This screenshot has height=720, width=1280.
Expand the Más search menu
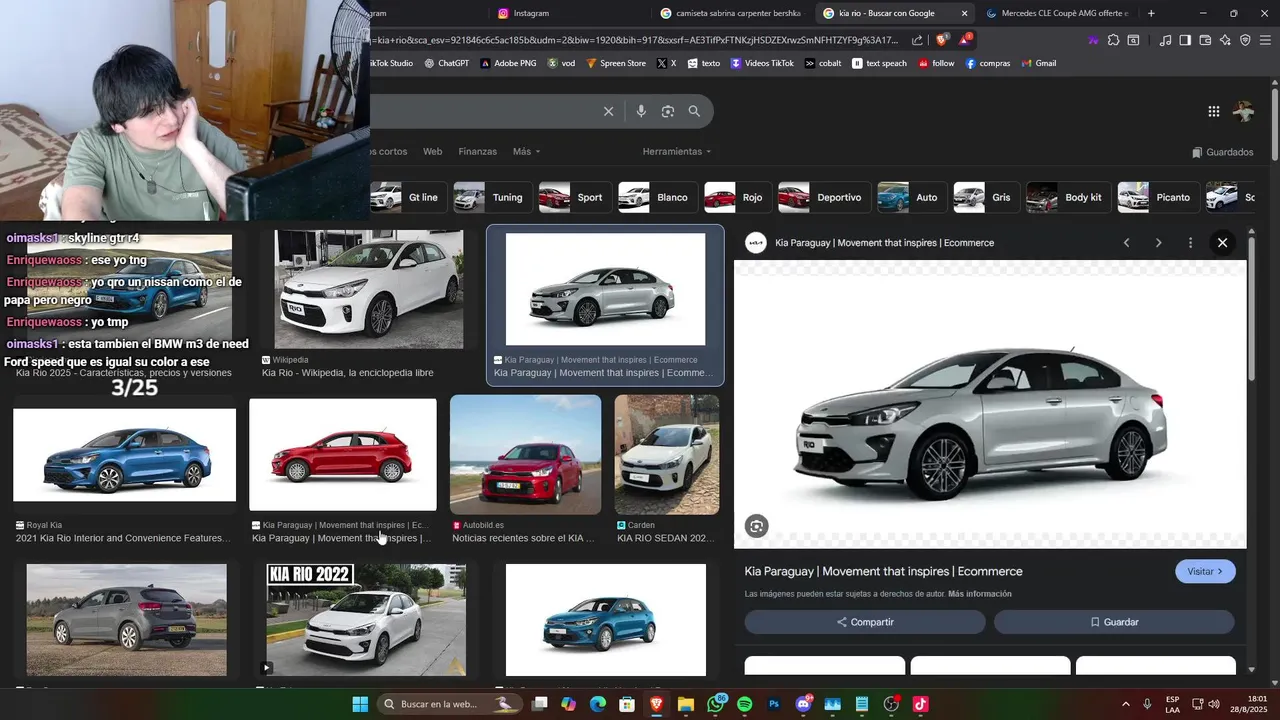(x=526, y=152)
